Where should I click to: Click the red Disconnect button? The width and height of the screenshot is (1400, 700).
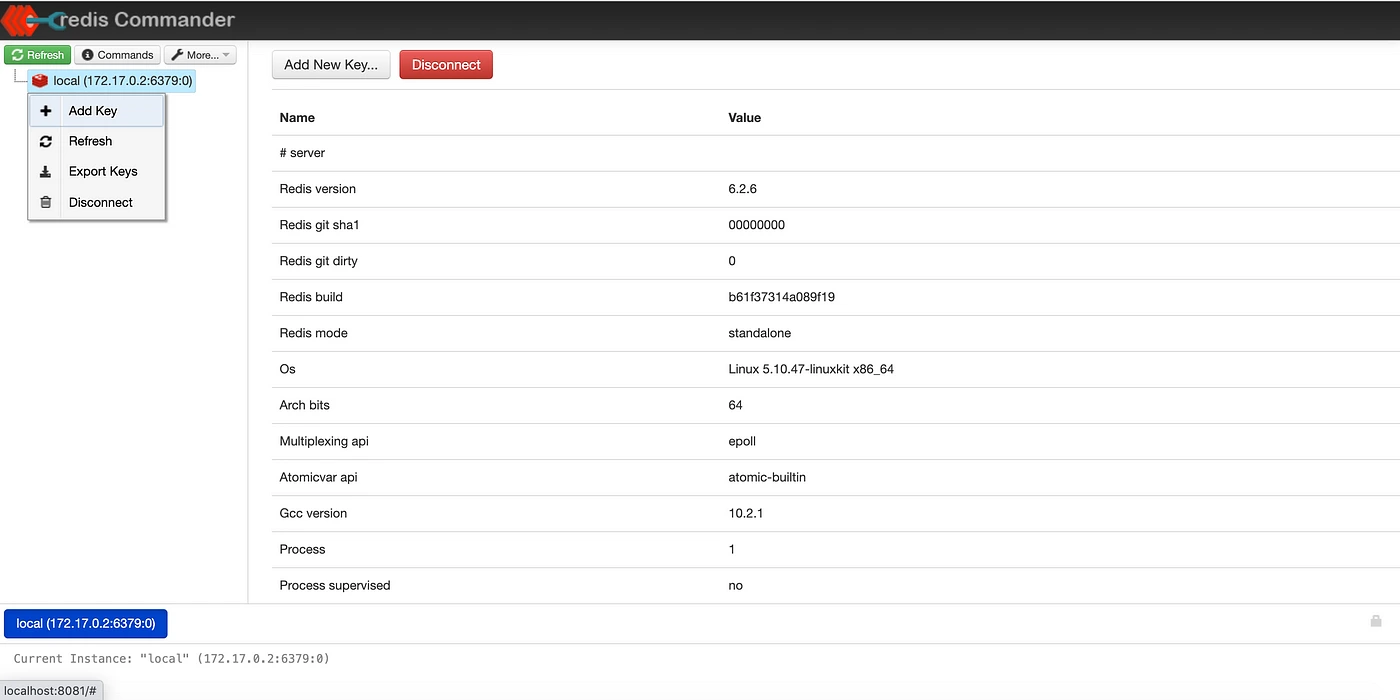coord(446,64)
